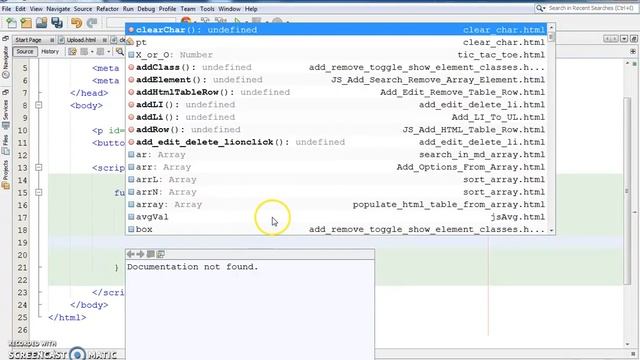Click the Last Edit icon in editor toolbar
Image resolution: width=640 pixels, height=360 pixels.
pos(72,51)
